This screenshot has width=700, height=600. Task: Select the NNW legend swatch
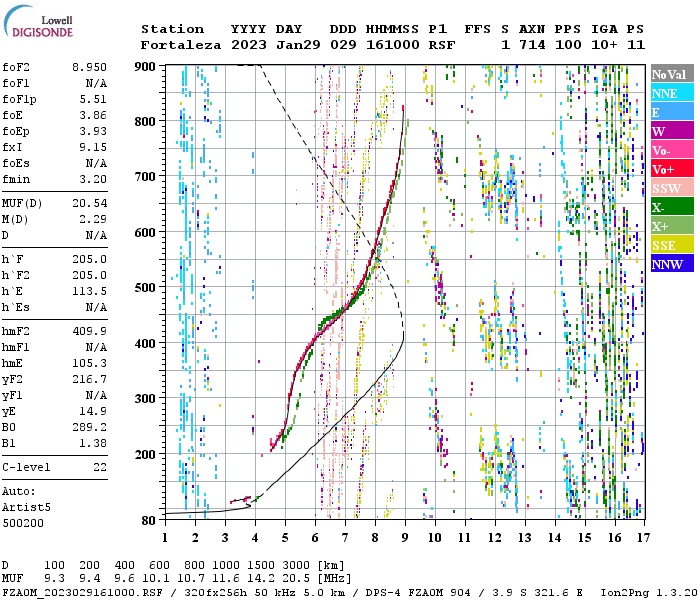[x=672, y=264]
